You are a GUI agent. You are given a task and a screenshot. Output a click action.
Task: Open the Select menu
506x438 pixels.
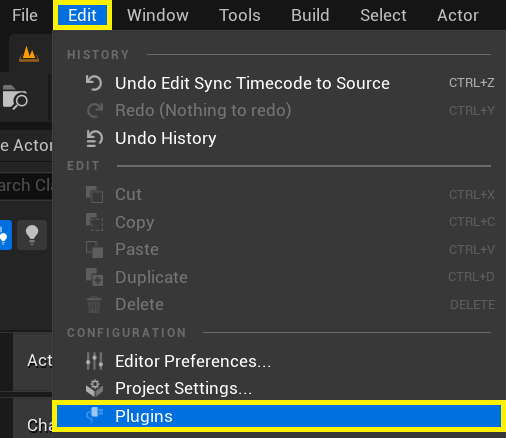[383, 15]
